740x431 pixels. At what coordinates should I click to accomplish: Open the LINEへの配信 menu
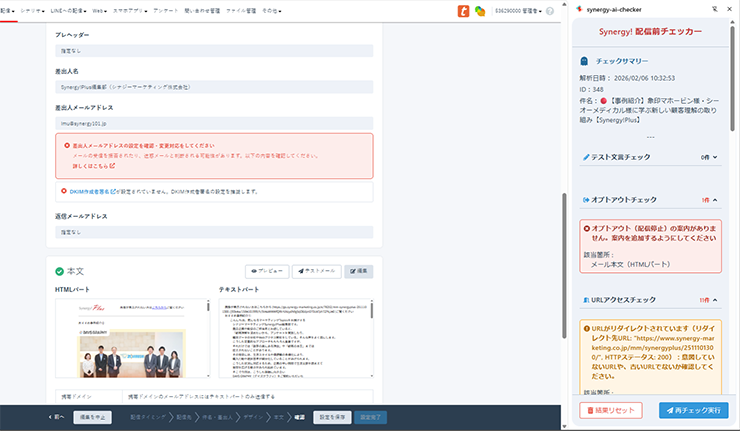tap(68, 11)
